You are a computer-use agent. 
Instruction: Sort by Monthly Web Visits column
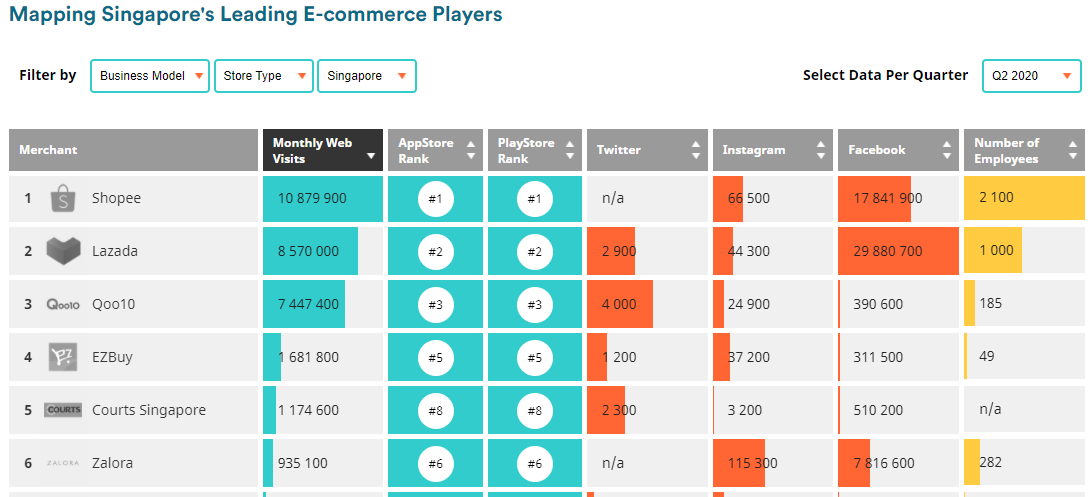[322, 150]
